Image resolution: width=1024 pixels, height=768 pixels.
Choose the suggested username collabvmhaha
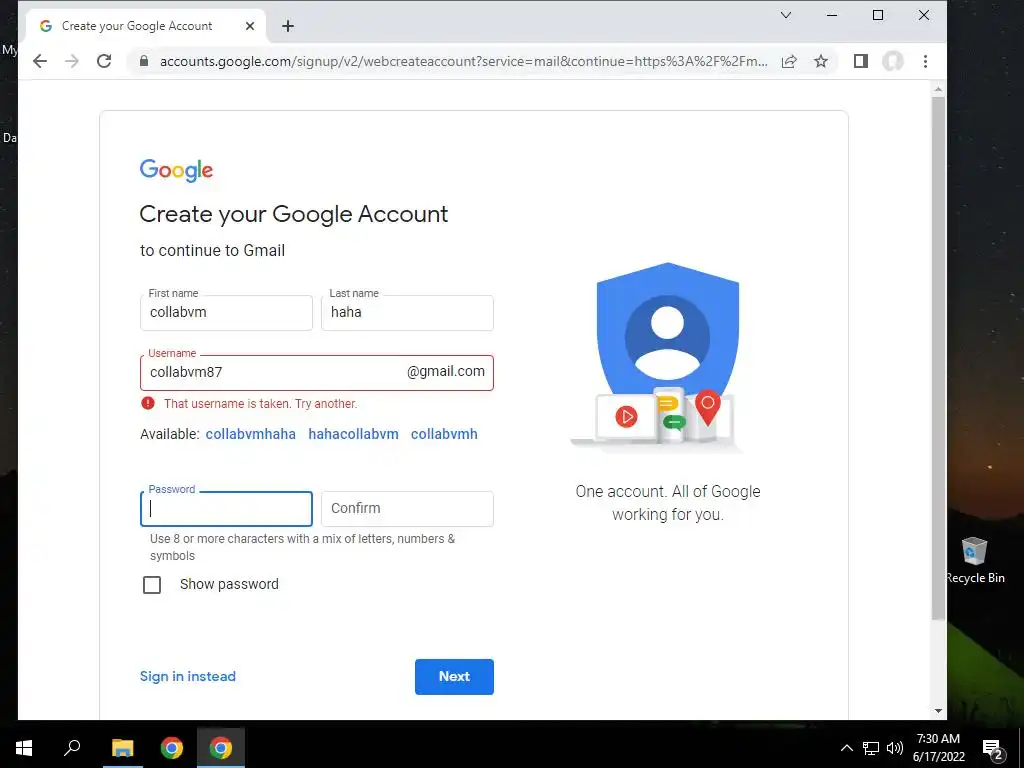251,434
